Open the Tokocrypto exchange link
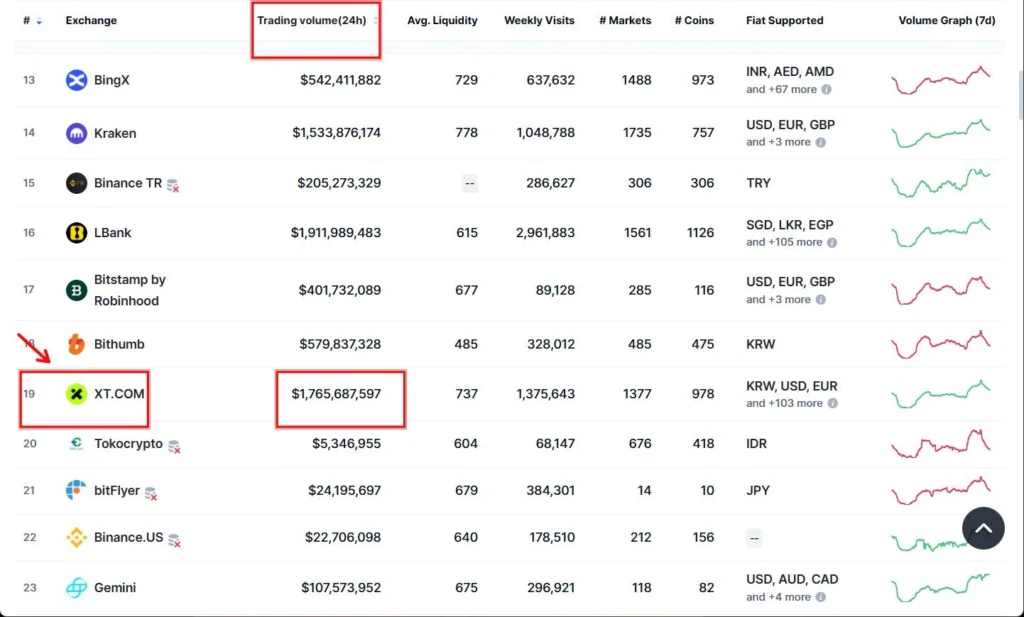The height and width of the screenshot is (617, 1024). click(x=129, y=443)
